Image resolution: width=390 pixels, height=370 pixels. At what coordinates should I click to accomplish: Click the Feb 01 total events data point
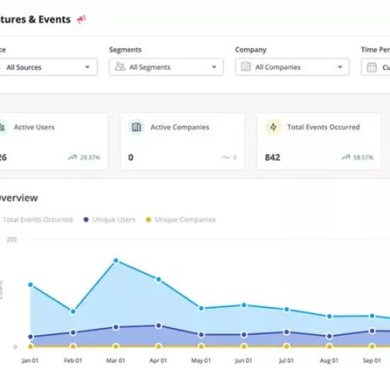[73, 312]
